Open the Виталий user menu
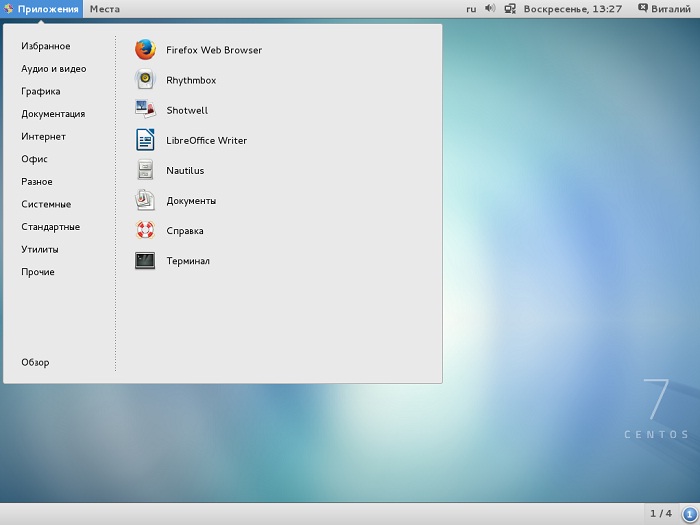The height and width of the screenshot is (525, 700). [671, 9]
